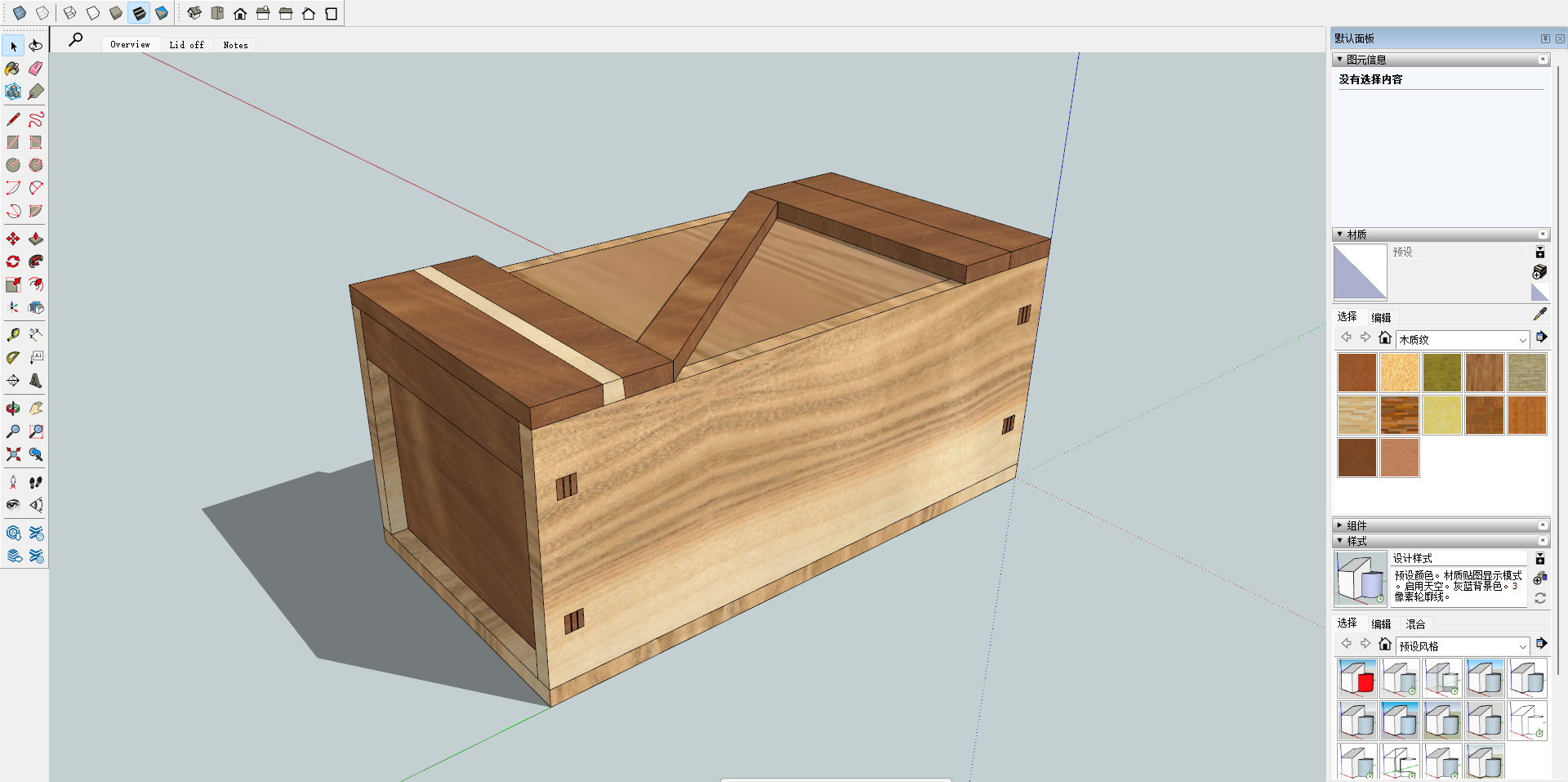Select the Eraser tool

tap(36, 69)
